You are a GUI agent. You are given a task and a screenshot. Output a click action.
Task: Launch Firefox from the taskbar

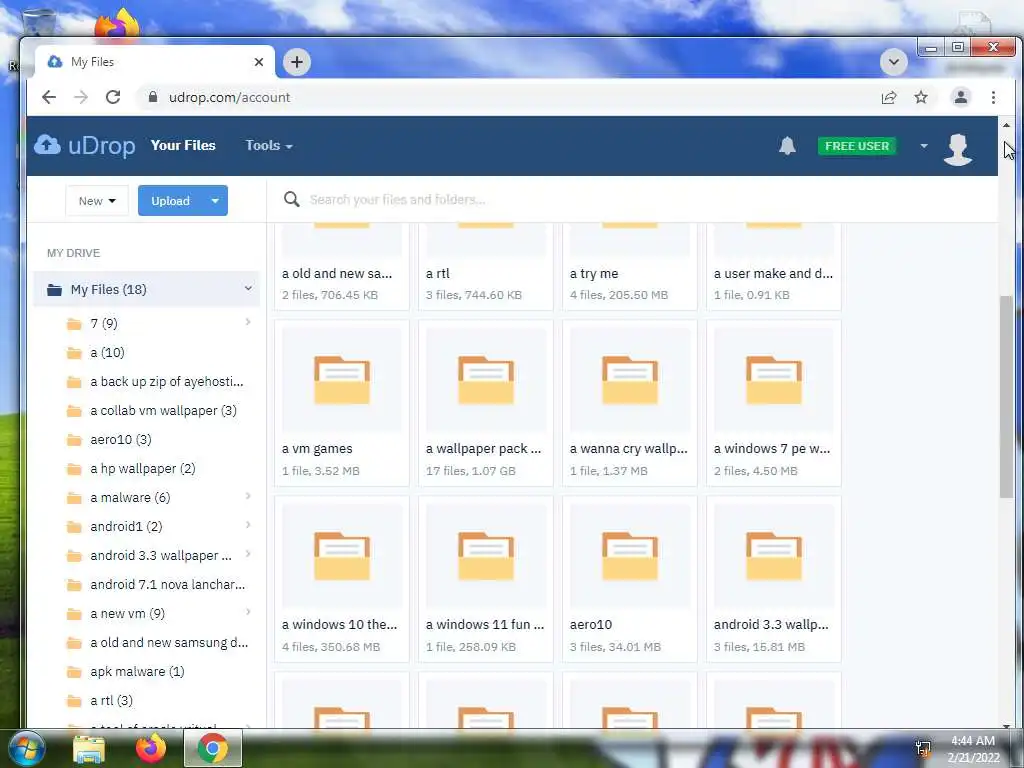coord(151,748)
